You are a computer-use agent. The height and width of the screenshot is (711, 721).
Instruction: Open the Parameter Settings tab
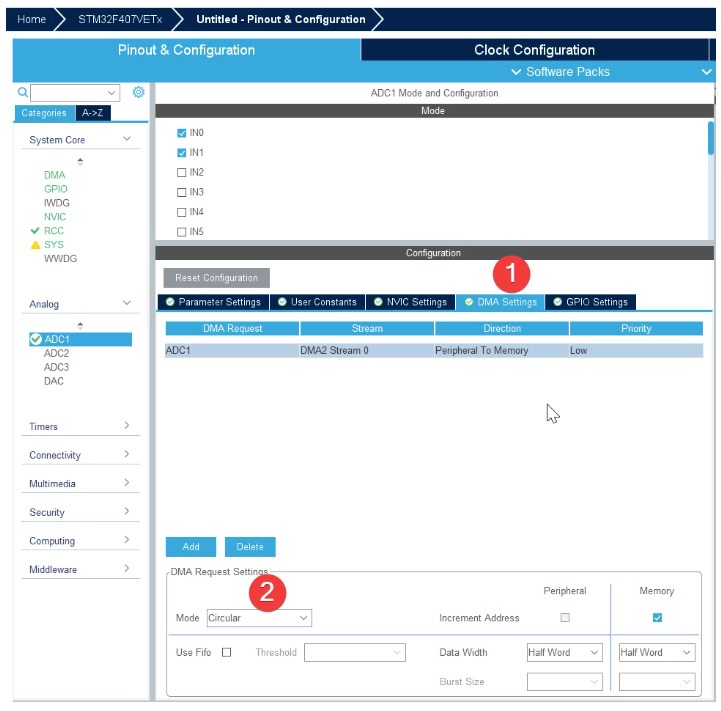pos(213,302)
